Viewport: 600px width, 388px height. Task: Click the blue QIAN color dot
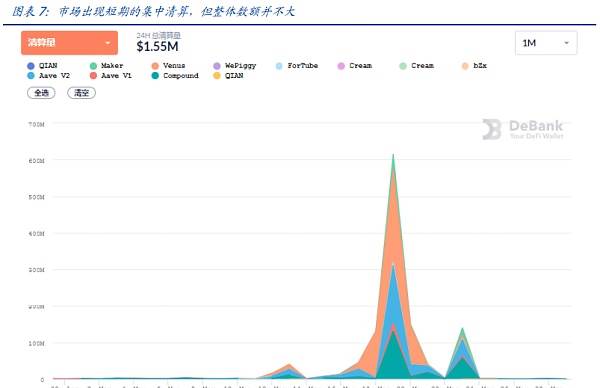point(31,66)
